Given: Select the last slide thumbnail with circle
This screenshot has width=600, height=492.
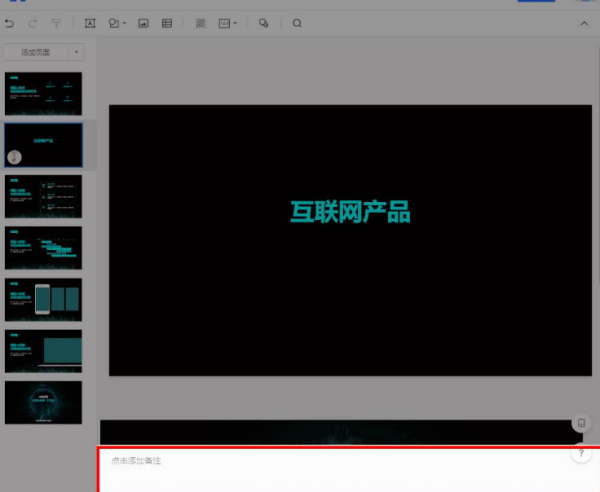Looking at the screenshot, I should click(x=45, y=402).
